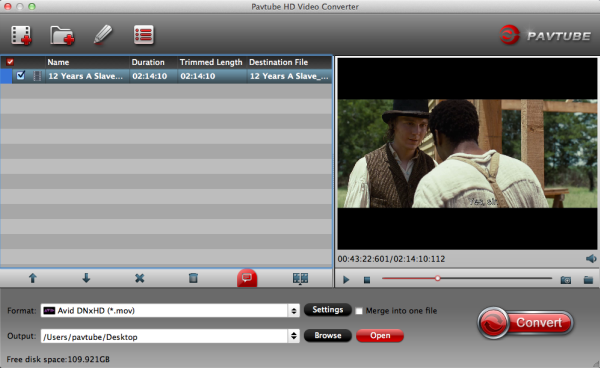Open the pencil Edit tool
This screenshot has height=368, width=600.
click(103, 35)
